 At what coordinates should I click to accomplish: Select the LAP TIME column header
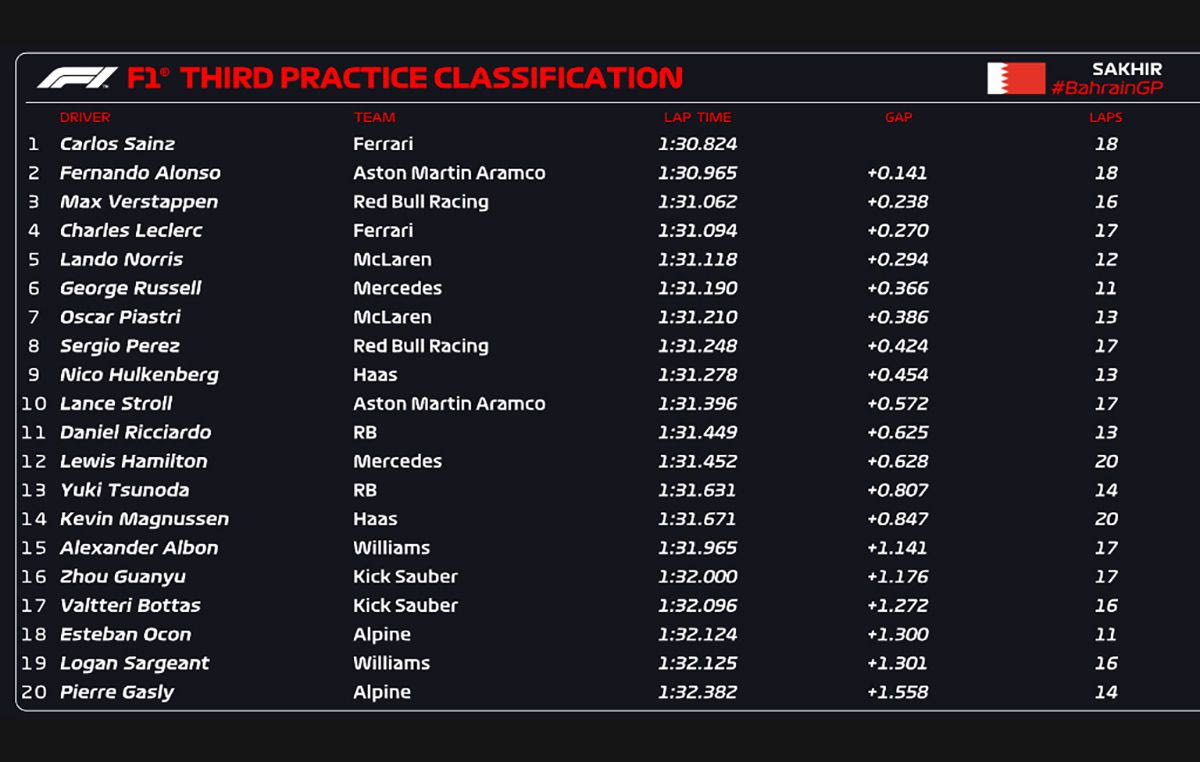(x=697, y=117)
